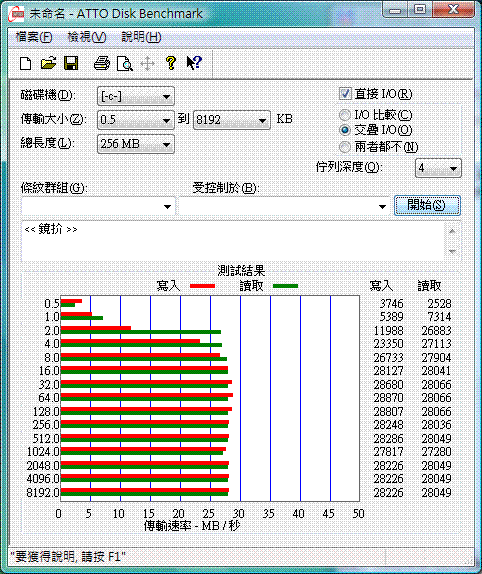Select the 交疊 I/O radio button
The height and width of the screenshot is (574, 482).
pos(345,130)
